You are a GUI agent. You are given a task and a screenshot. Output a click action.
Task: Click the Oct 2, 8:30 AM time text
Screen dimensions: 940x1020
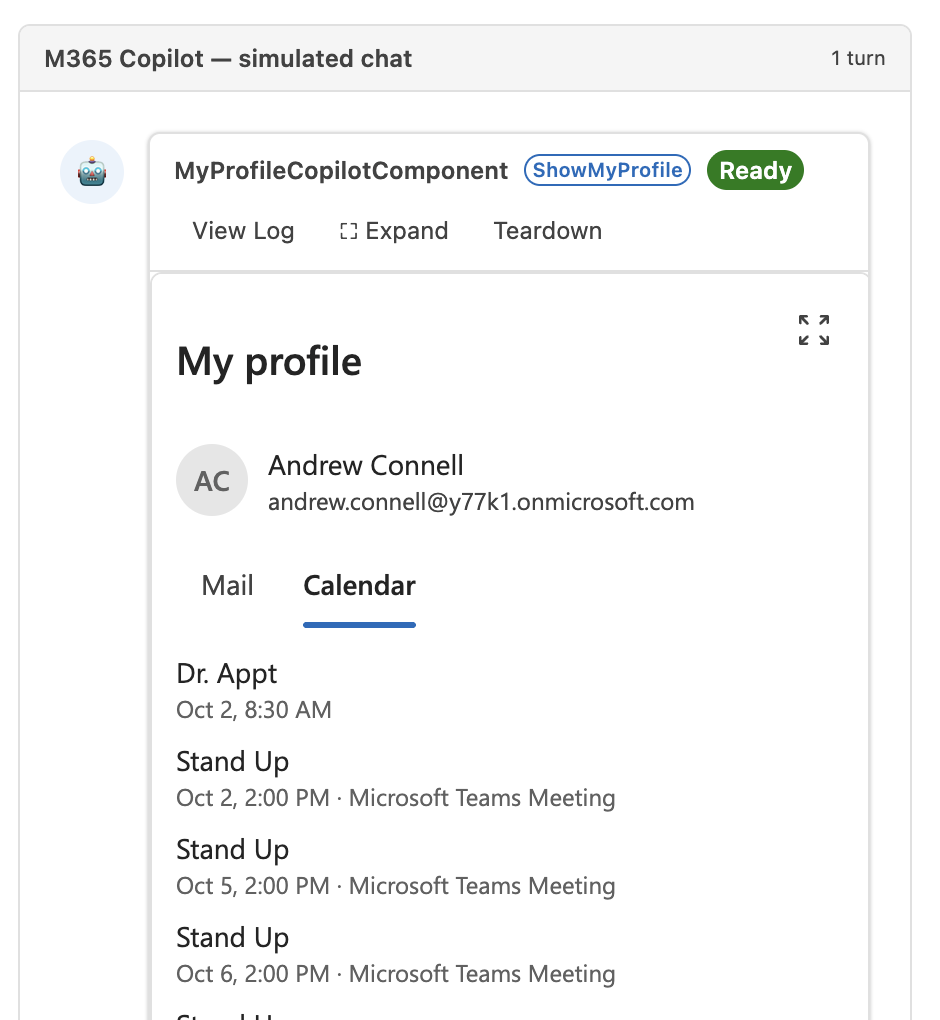tap(254, 710)
